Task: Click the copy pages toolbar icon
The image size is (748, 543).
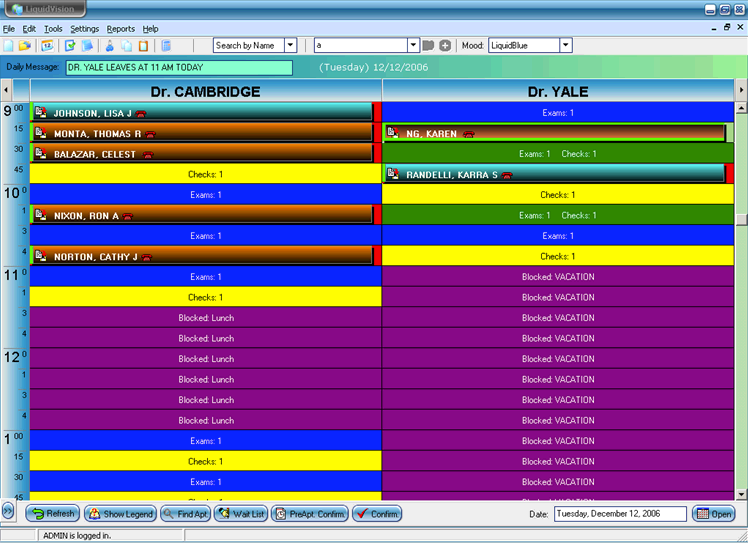Action: pyautogui.click(x=127, y=46)
